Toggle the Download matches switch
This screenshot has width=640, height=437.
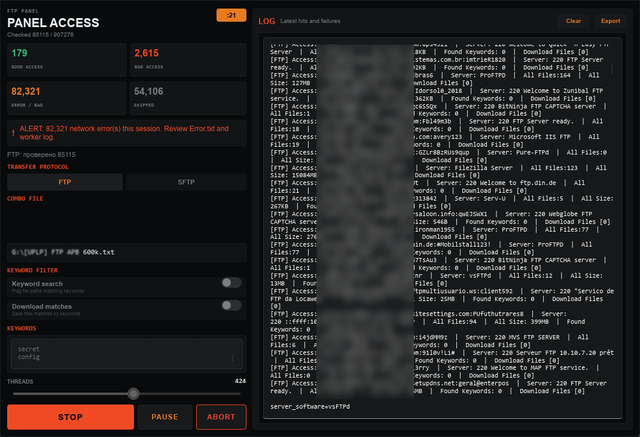click(231, 305)
